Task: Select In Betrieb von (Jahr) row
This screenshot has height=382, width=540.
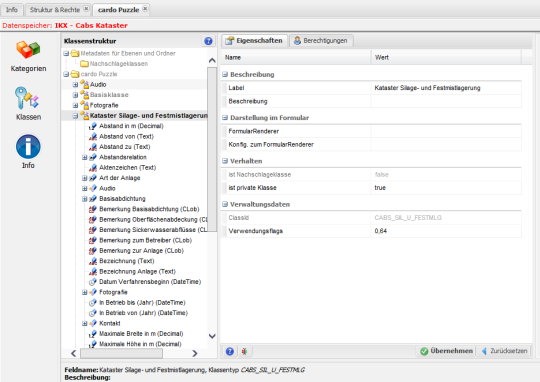Action: [143, 313]
